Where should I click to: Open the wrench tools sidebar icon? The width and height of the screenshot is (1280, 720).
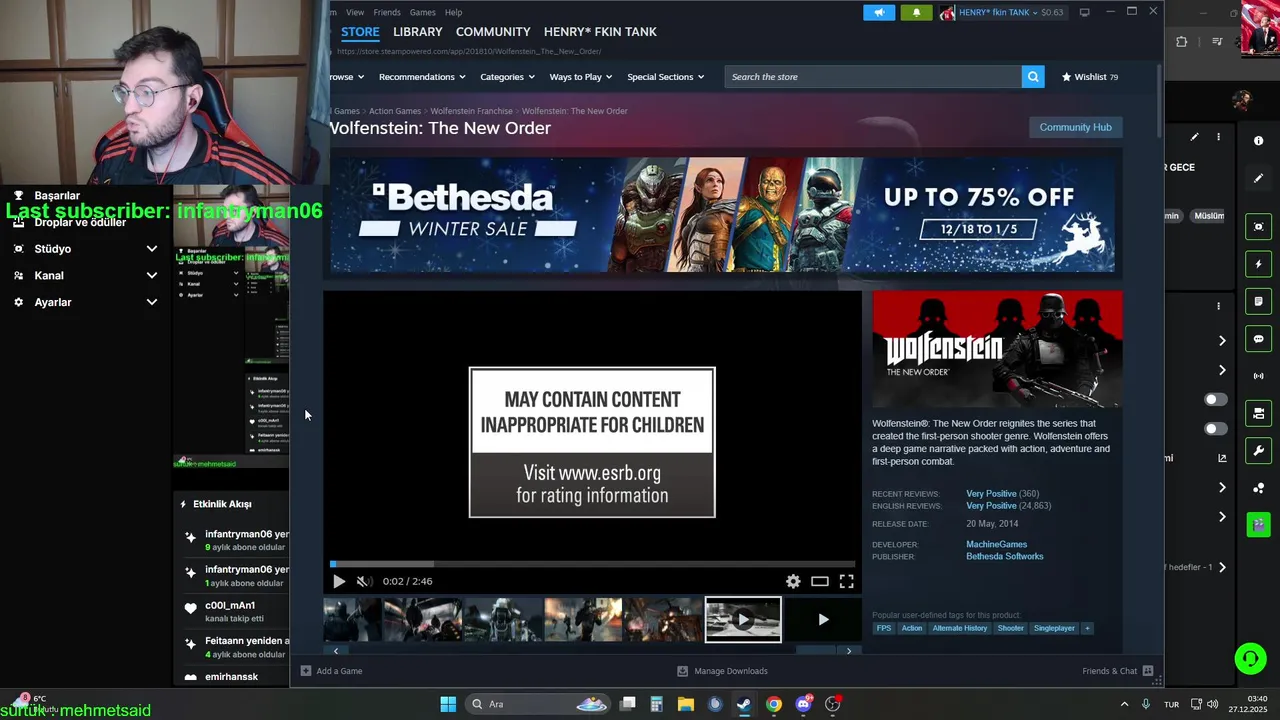coord(1258,451)
